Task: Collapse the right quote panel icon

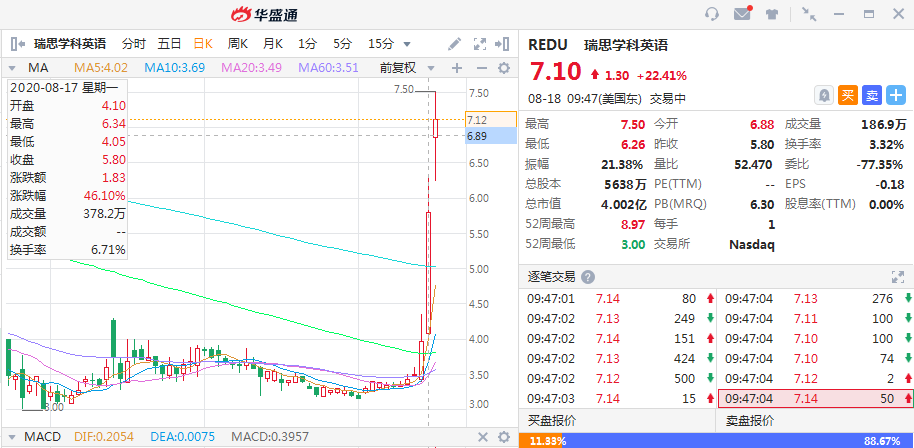Action: pyautogui.click(x=502, y=44)
